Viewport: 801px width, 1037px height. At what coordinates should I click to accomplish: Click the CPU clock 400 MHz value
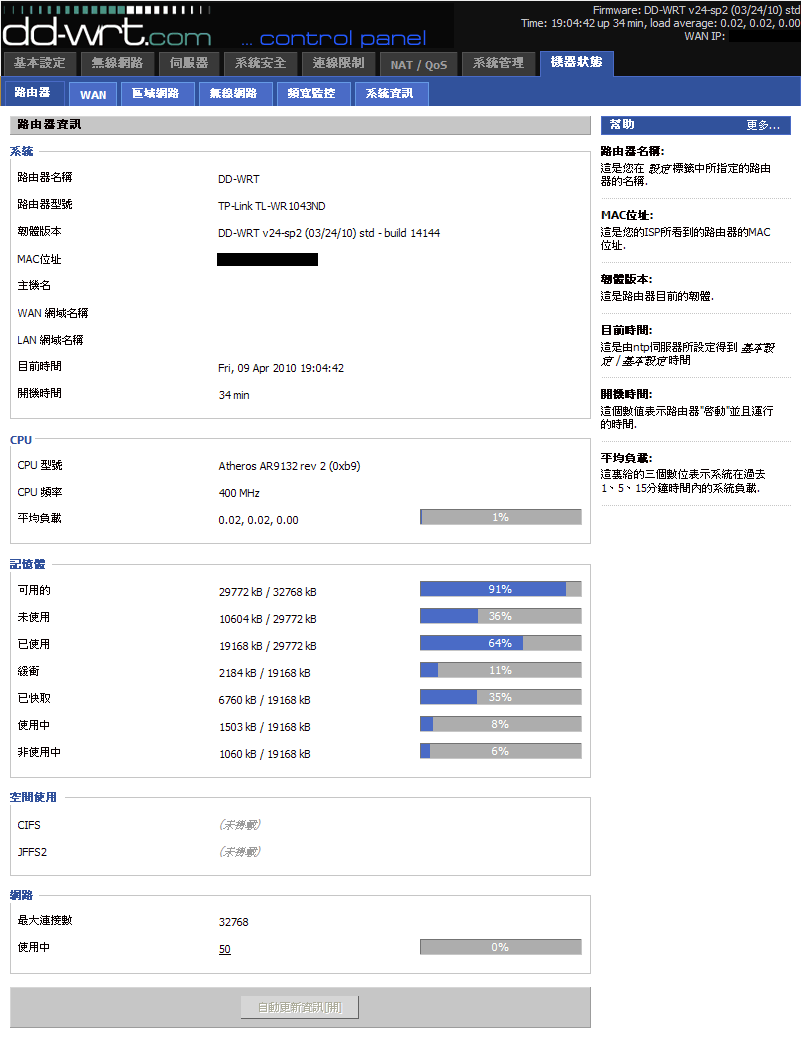[239, 493]
